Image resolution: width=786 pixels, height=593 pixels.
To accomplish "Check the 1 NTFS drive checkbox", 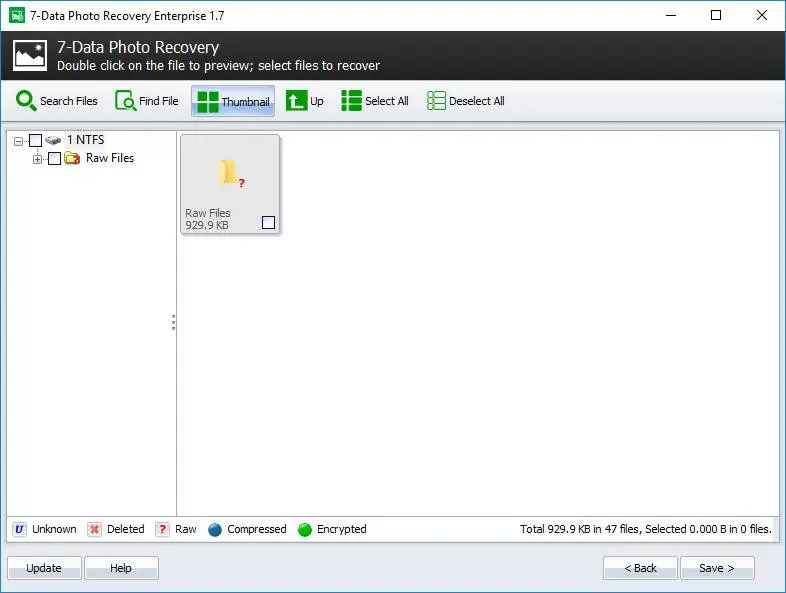I will pyautogui.click(x=35, y=140).
